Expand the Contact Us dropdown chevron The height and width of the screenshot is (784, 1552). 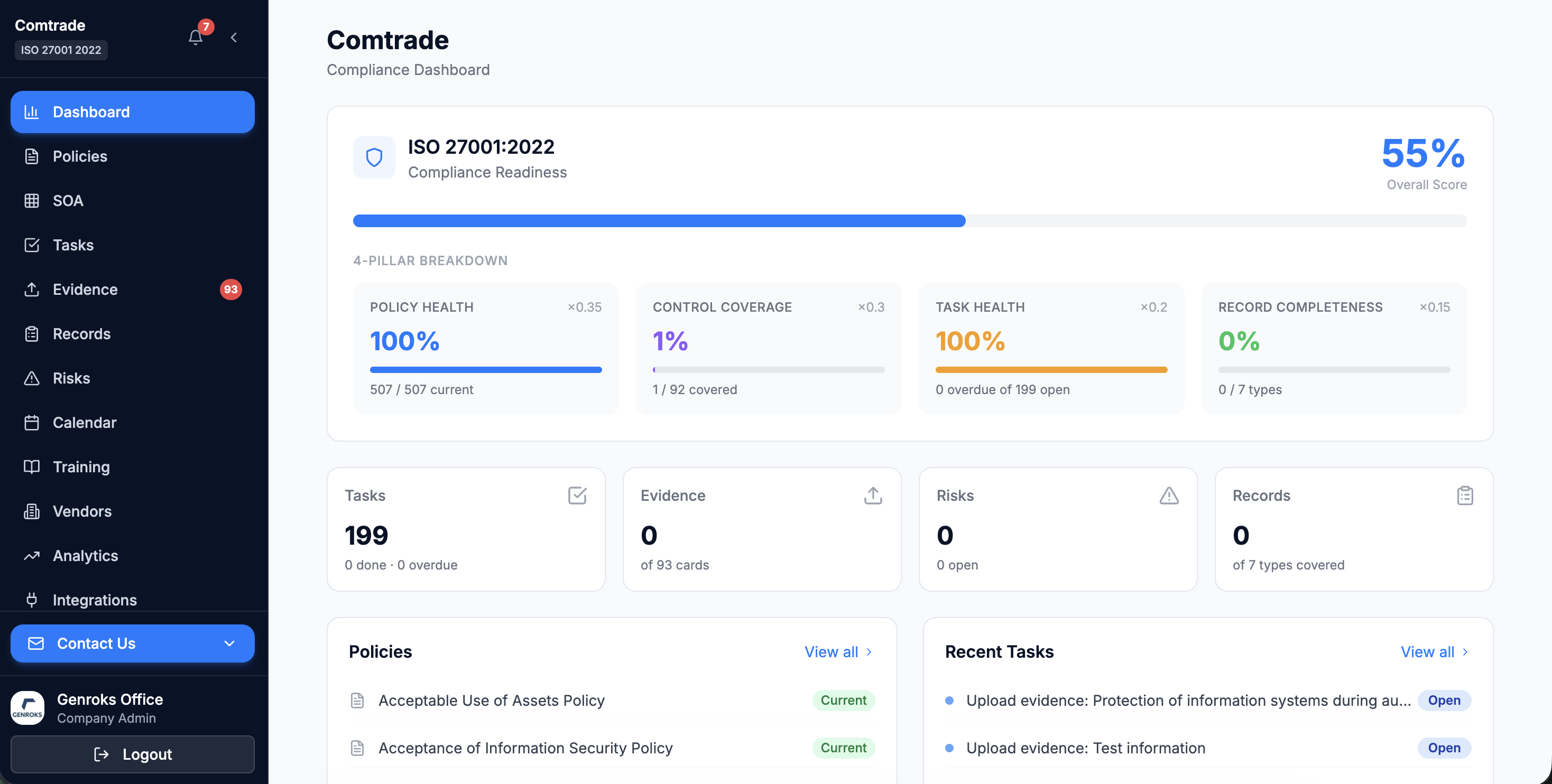coord(229,643)
